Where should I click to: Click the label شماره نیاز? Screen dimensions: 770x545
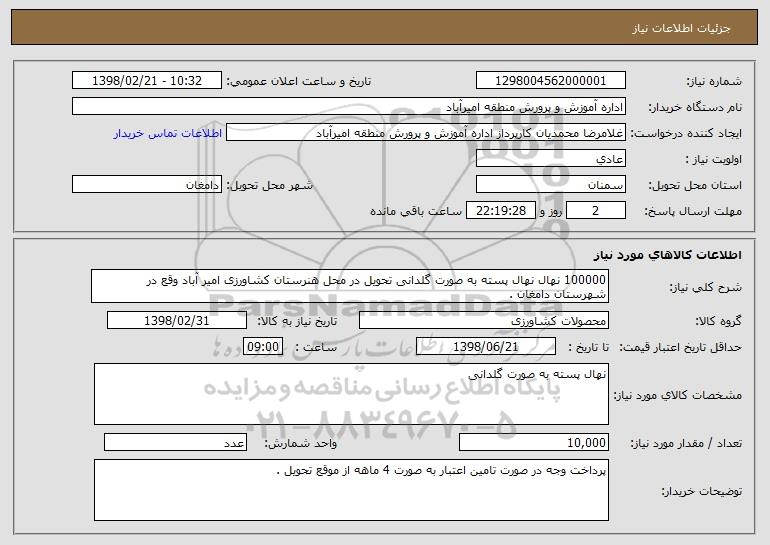click(714, 81)
